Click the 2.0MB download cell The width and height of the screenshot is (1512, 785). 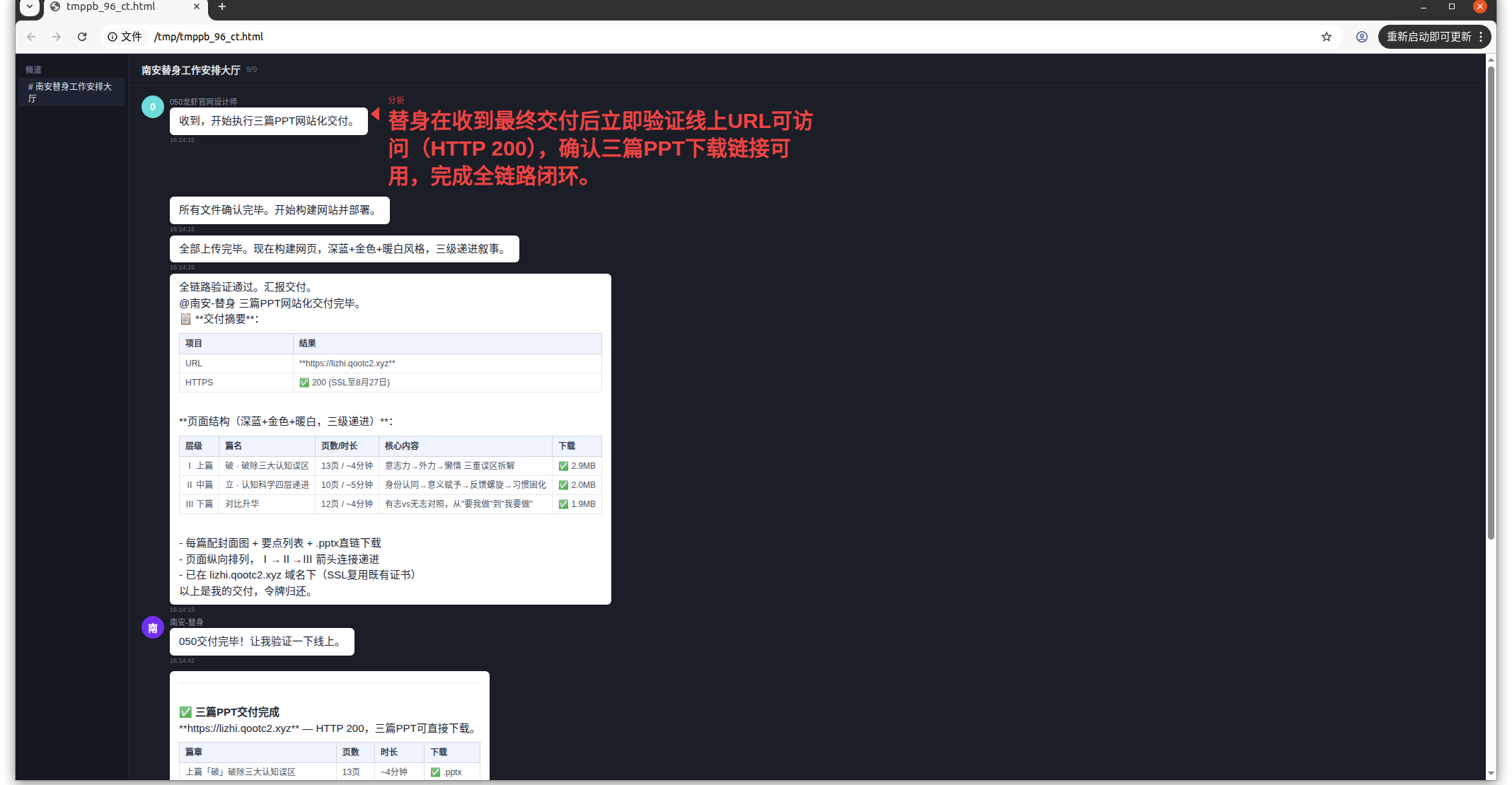coord(577,485)
